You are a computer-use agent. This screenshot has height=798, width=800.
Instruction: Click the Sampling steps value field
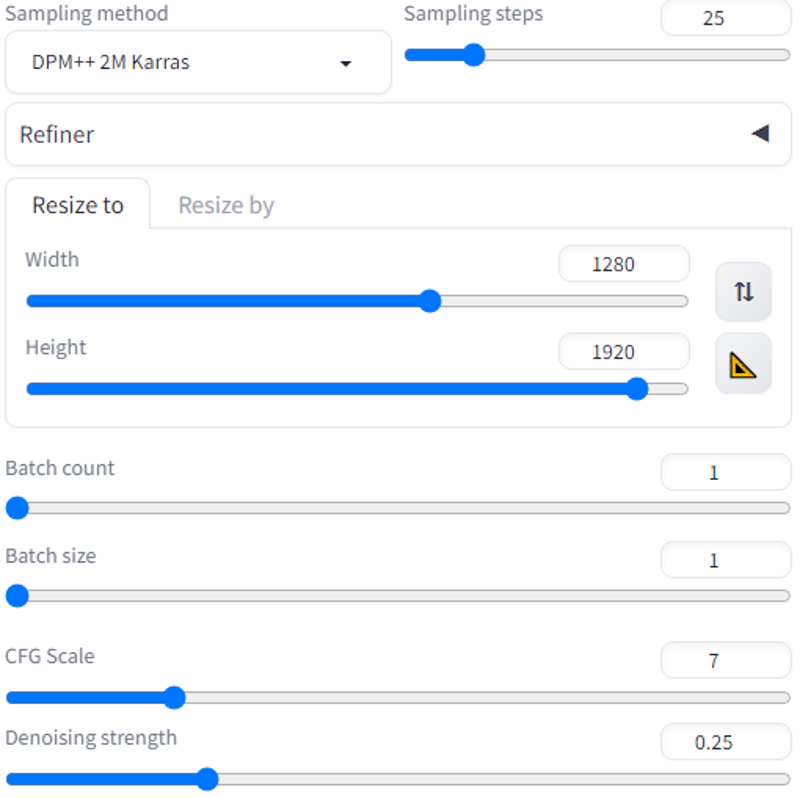click(x=726, y=17)
